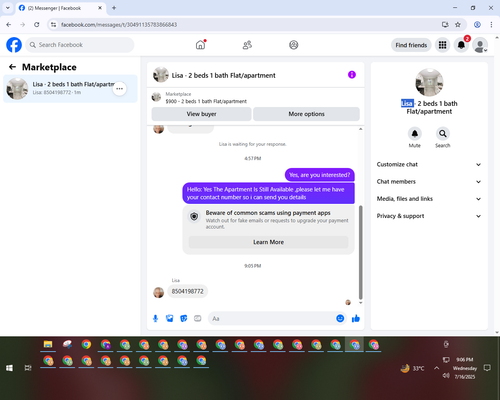Screen dimensions: 500x400
Task: Click the chat scrollbar thumb
Action: [360, 252]
